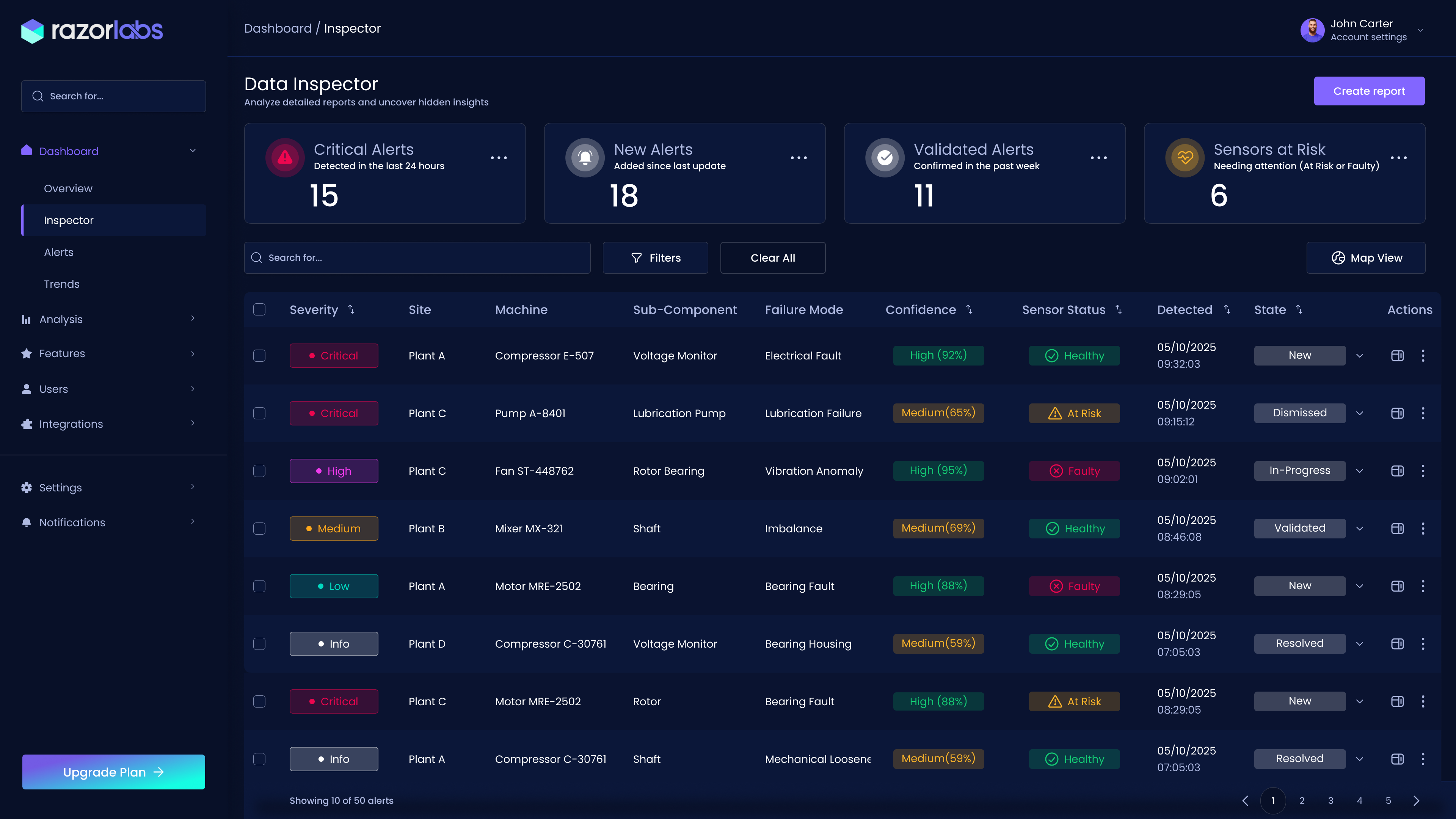This screenshot has height=819, width=1456.
Task: Go to page 3 of alerts
Action: 1330,800
